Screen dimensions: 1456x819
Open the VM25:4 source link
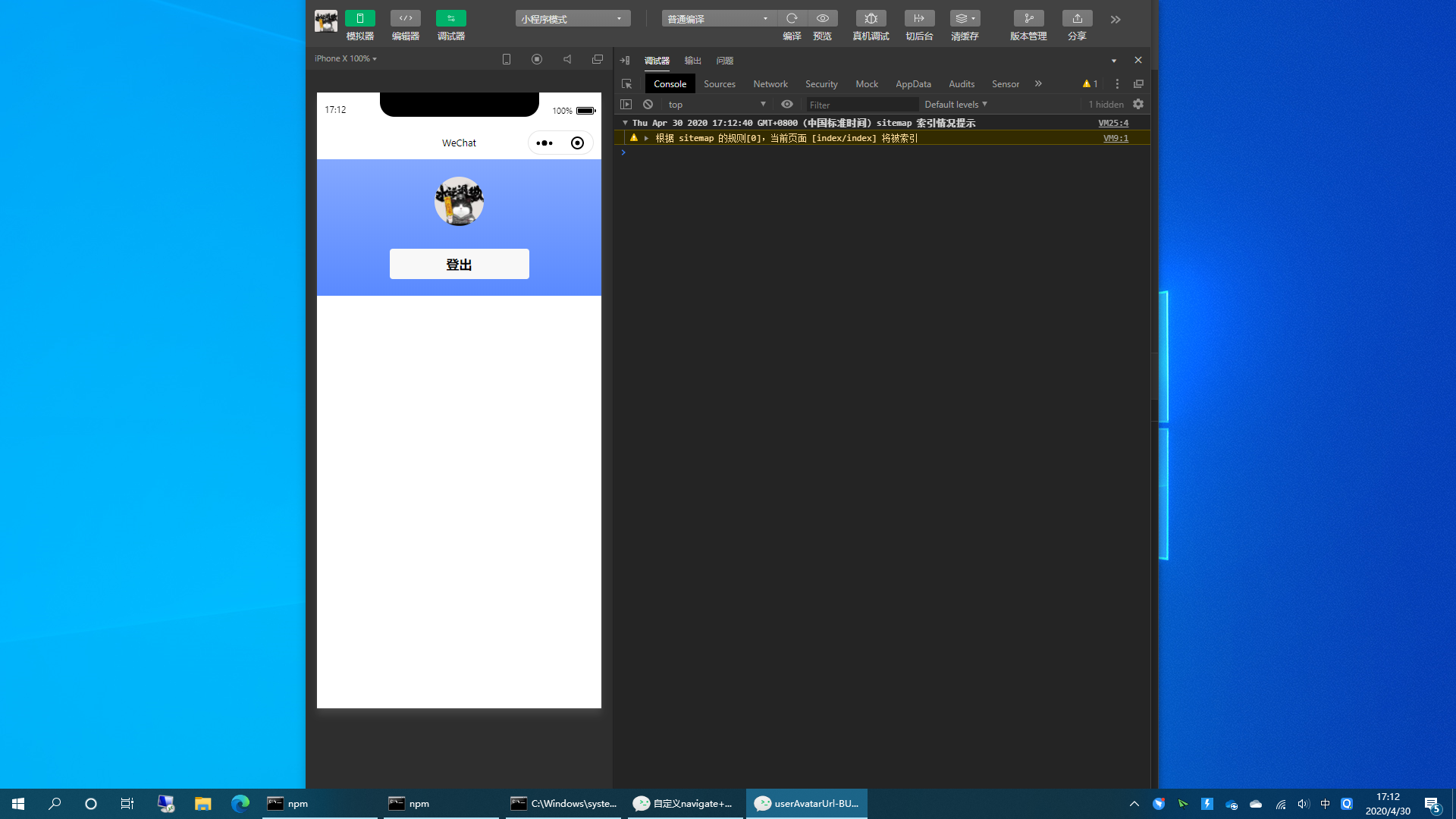coord(1112,123)
